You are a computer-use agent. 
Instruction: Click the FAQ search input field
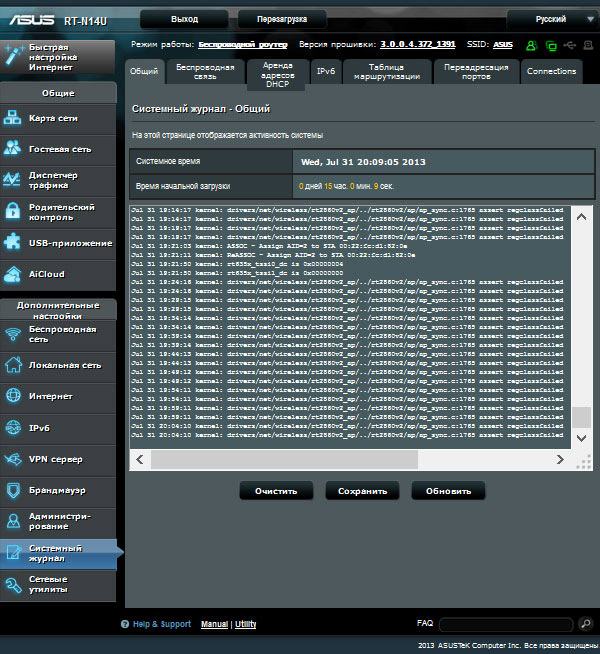pyautogui.click(x=507, y=624)
